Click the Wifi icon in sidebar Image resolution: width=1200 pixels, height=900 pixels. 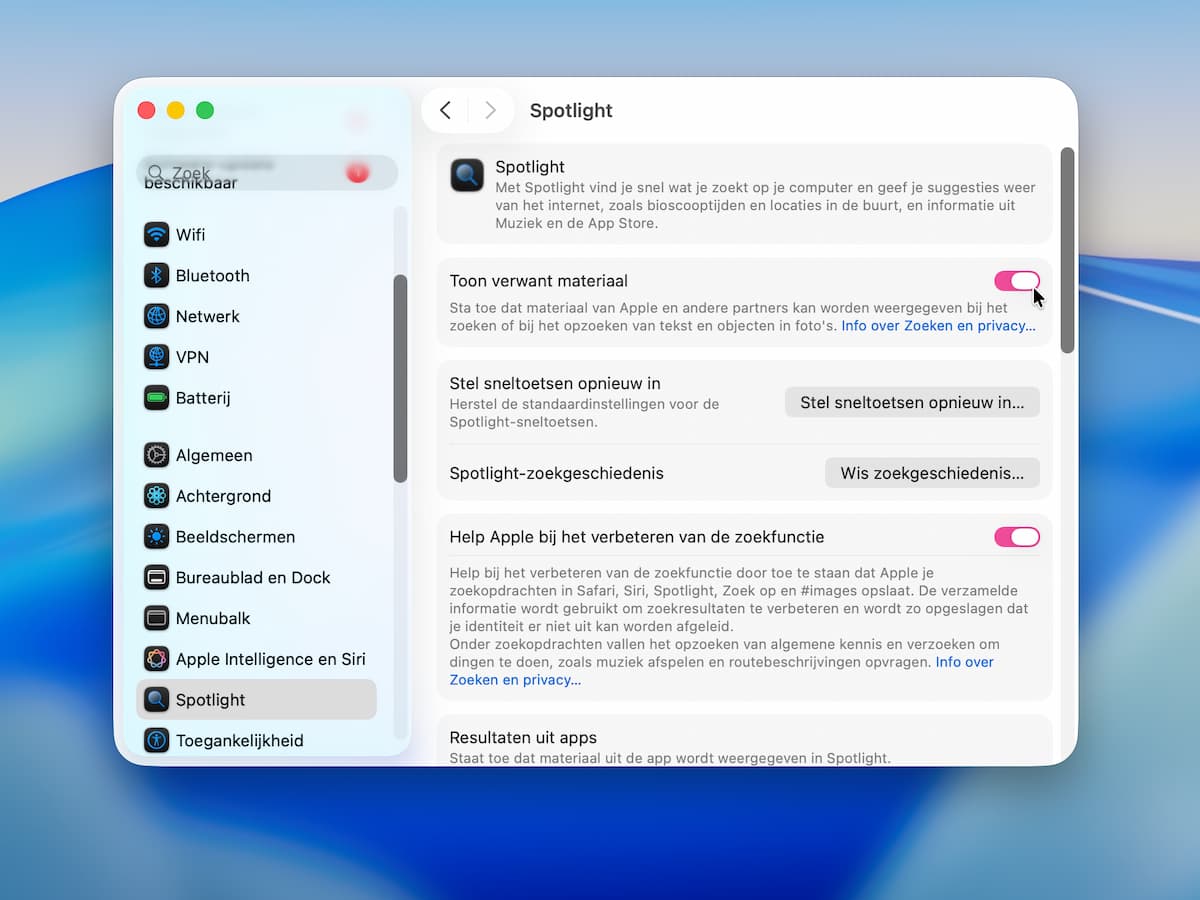(x=156, y=235)
